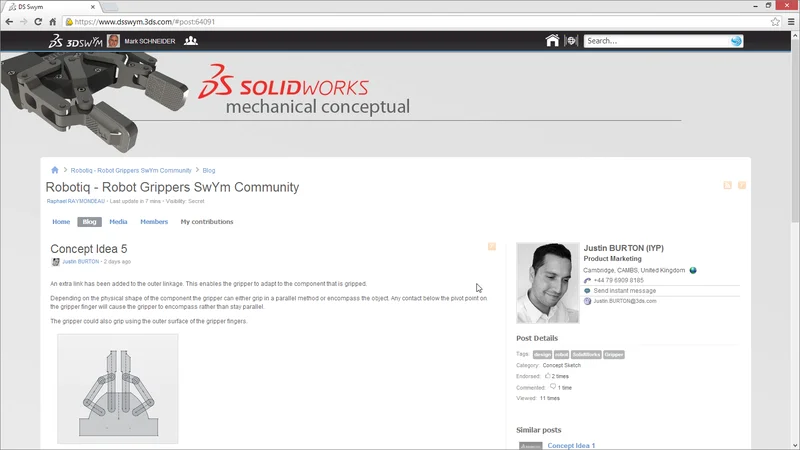The width and height of the screenshot is (800, 450).
Task: Click the location globe icon after United Kingdom
Action: coord(693,270)
